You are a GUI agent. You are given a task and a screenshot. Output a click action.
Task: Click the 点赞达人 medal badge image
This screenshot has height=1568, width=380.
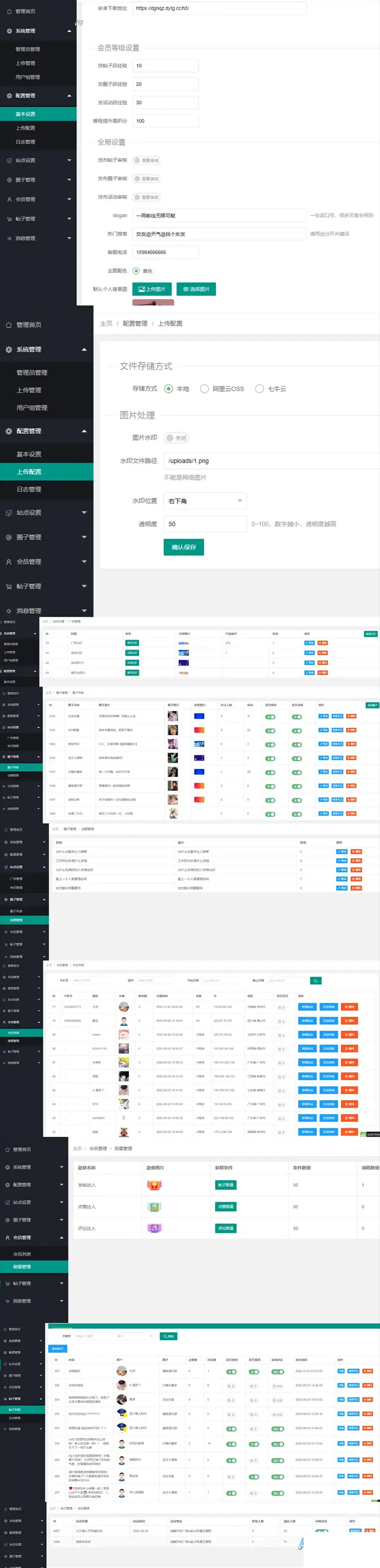pyautogui.click(x=155, y=1207)
